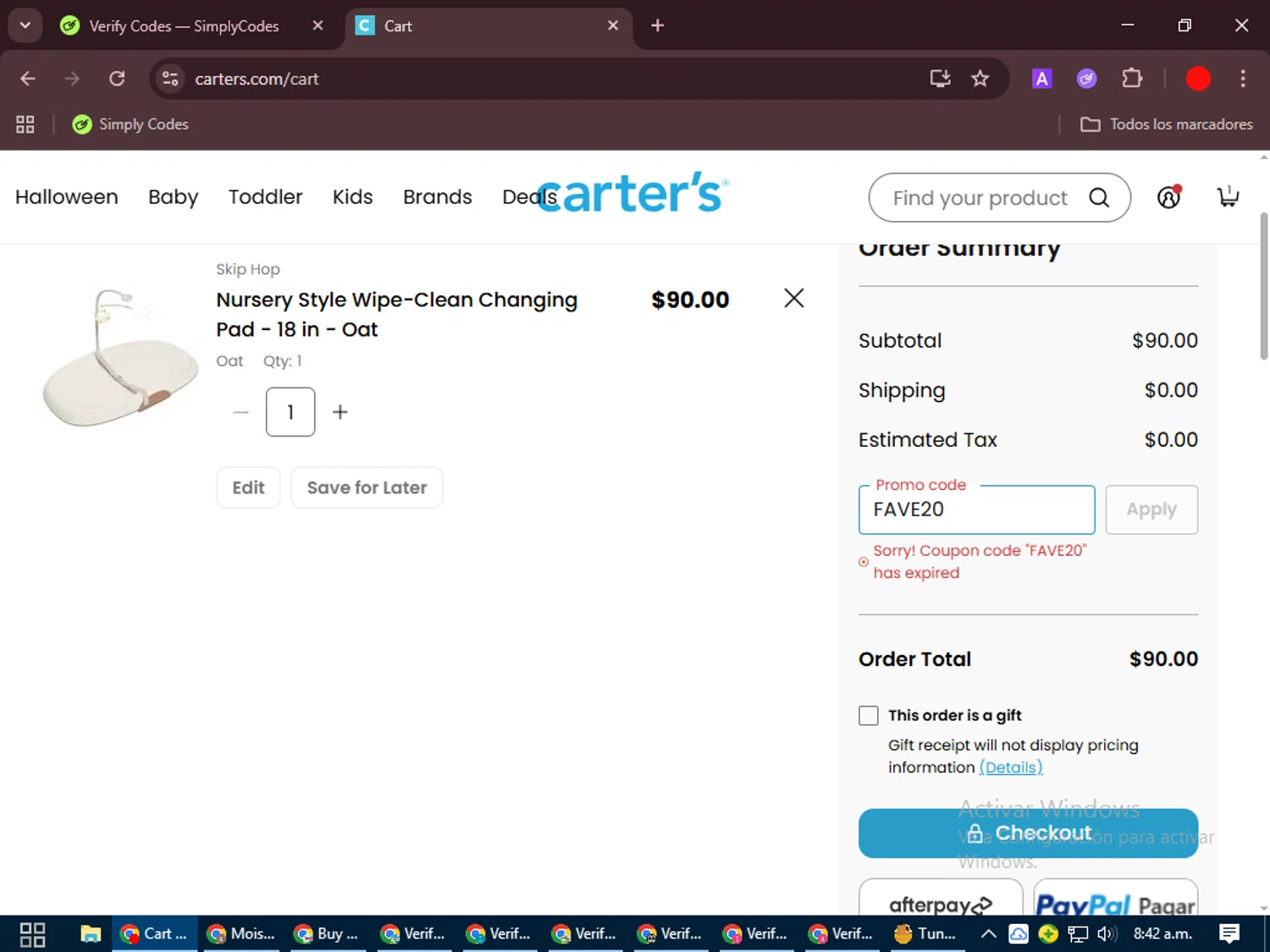
Task: Open gift receipt Details link
Action: tap(1011, 768)
